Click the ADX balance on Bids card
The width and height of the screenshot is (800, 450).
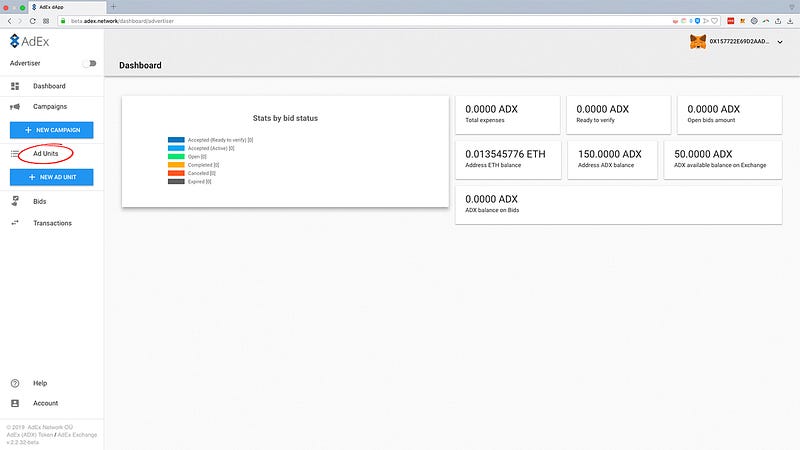(618, 205)
